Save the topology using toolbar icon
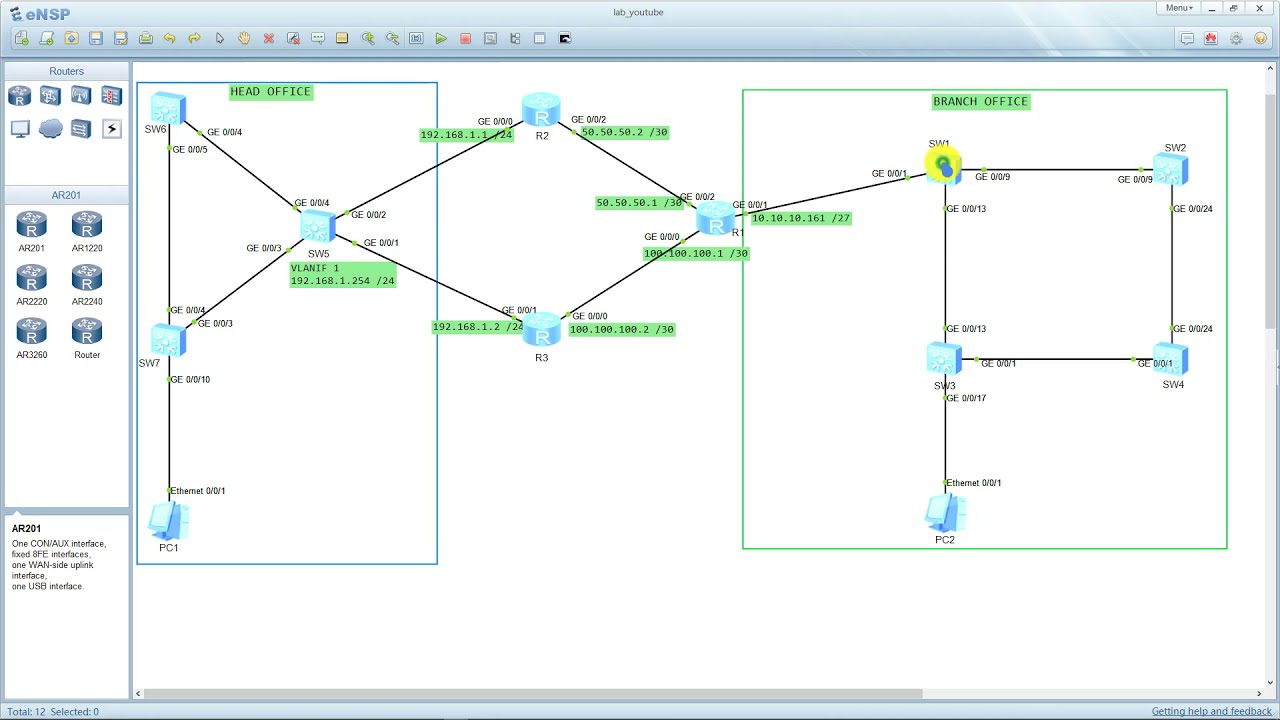The height and width of the screenshot is (720, 1280). point(96,38)
